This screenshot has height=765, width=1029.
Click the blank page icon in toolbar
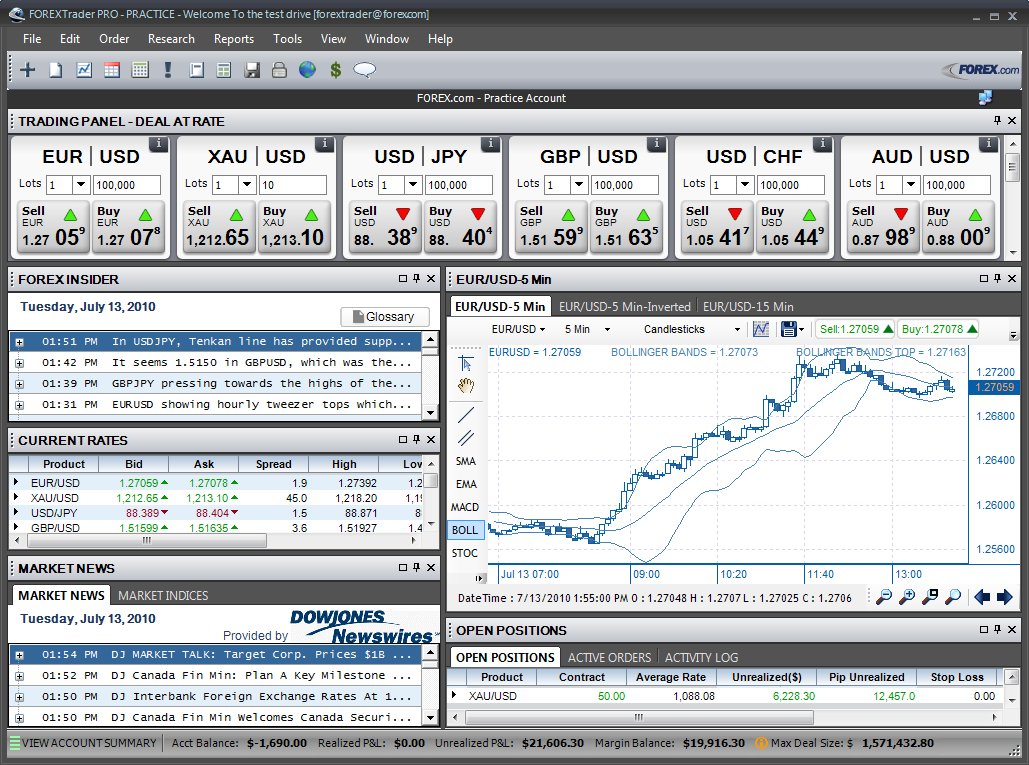[x=56, y=70]
